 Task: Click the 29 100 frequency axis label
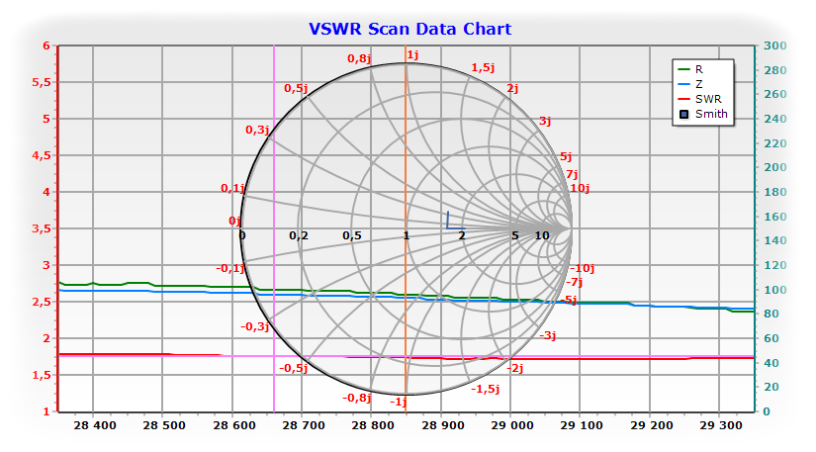[581, 425]
